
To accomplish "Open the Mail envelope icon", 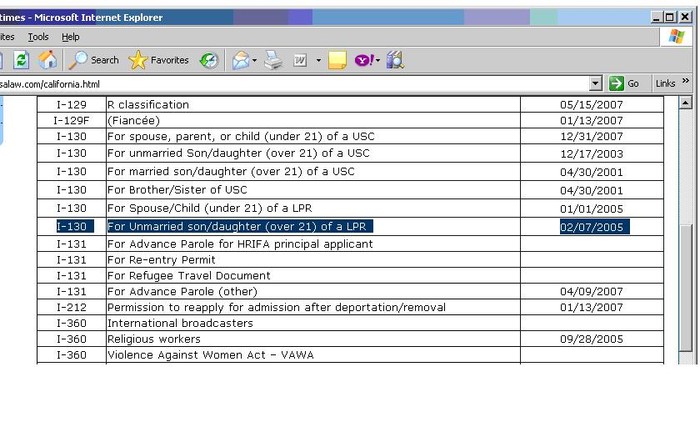I will click(241, 60).
